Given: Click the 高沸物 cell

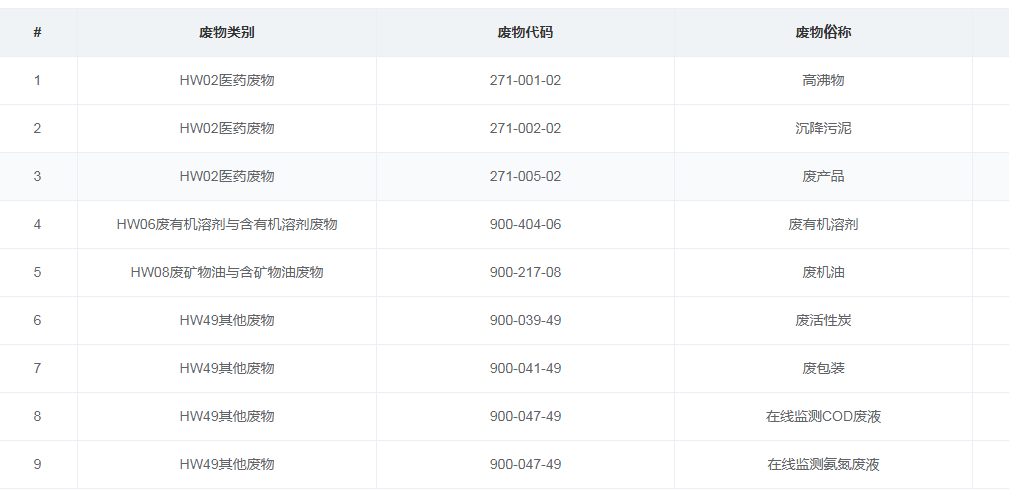Looking at the screenshot, I should pyautogui.click(x=823, y=80).
